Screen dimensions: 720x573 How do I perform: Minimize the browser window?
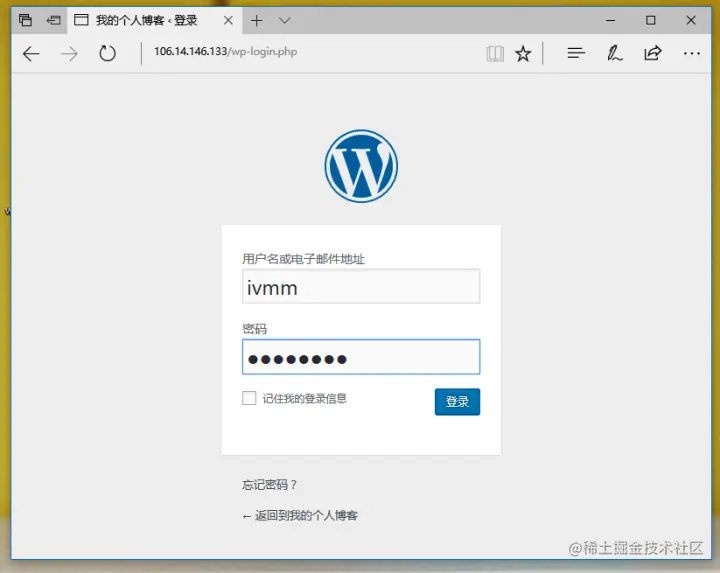[610, 20]
